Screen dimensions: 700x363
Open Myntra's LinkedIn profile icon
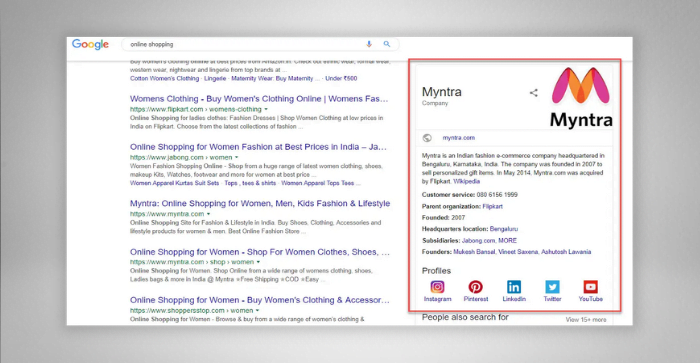pos(514,287)
